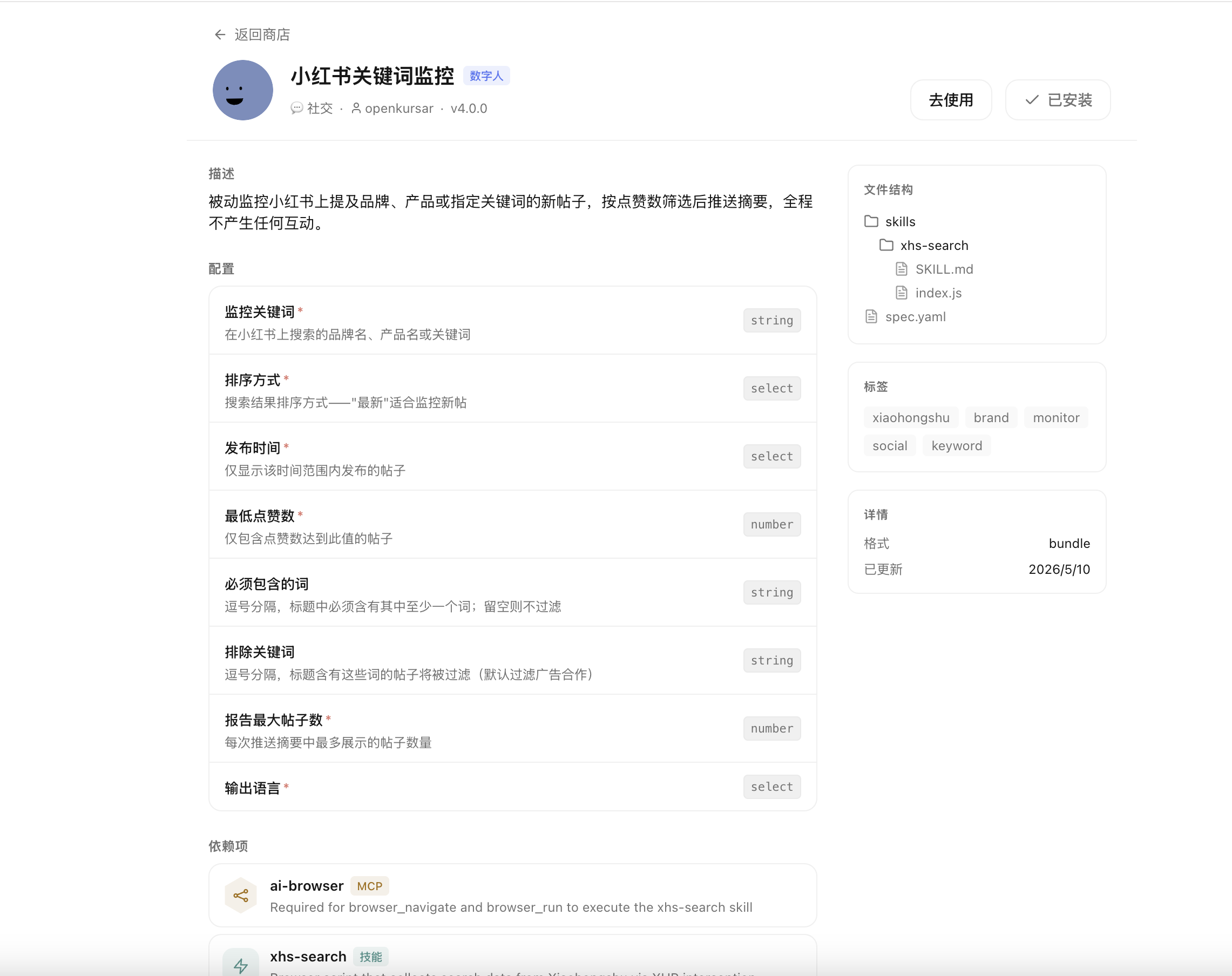Viewport: 1232px width, 976px height.
Task: Click the 发布时间 config row title
Action: click(253, 448)
